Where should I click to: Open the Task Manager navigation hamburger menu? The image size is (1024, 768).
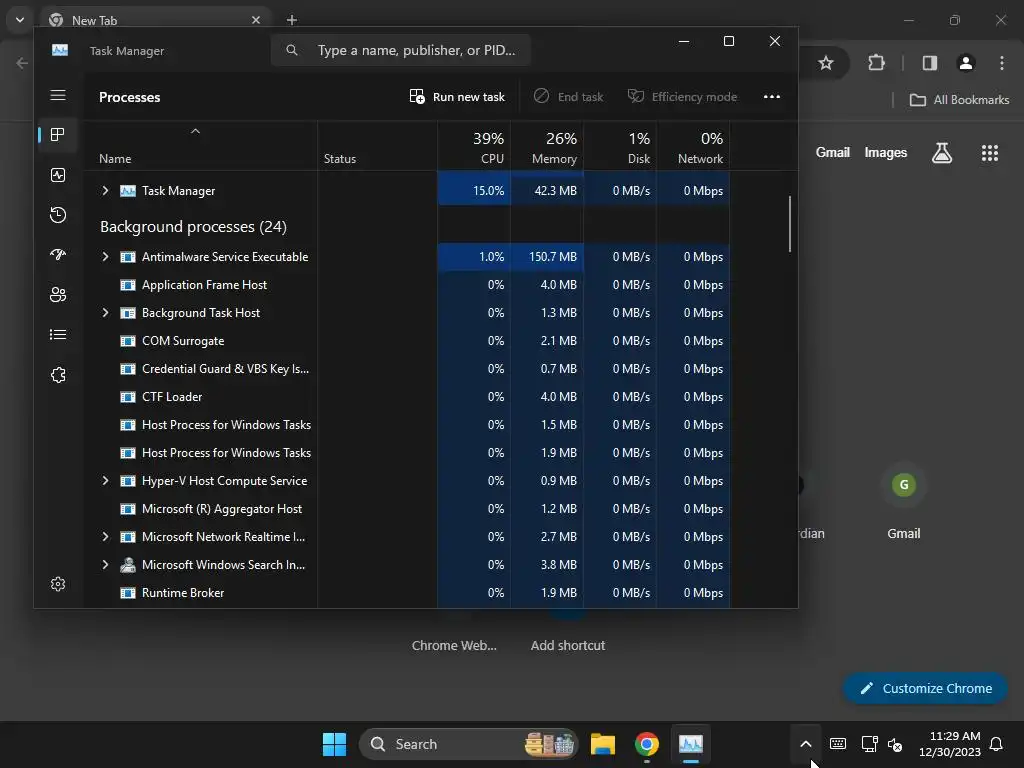[58, 95]
